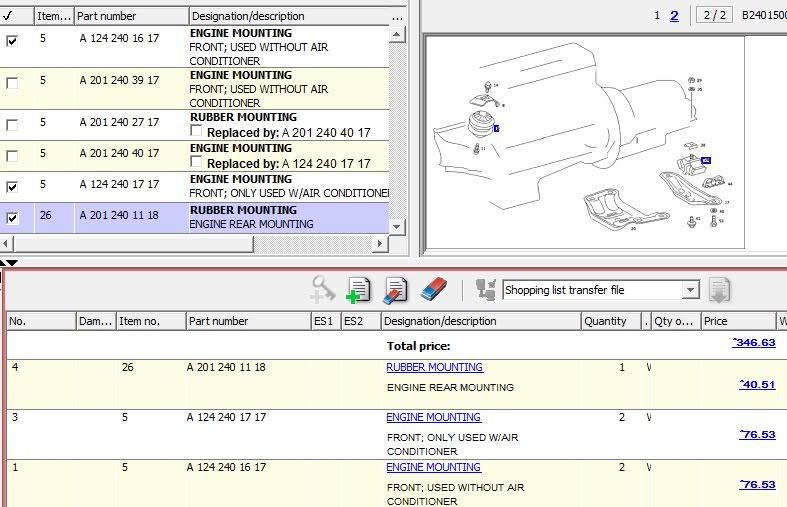Image resolution: width=787 pixels, height=507 pixels.
Task: Tick 'Replaced by: A 201 240 40 17' checkbox
Action: (196, 131)
